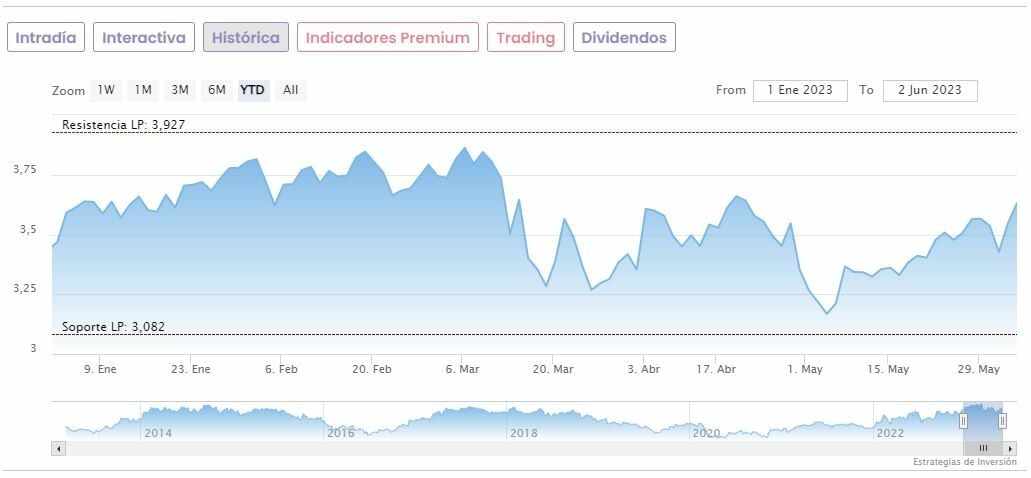Screen dimensions: 1031x478
Task: Open Indicadores Premium tab
Action: tap(387, 38)
